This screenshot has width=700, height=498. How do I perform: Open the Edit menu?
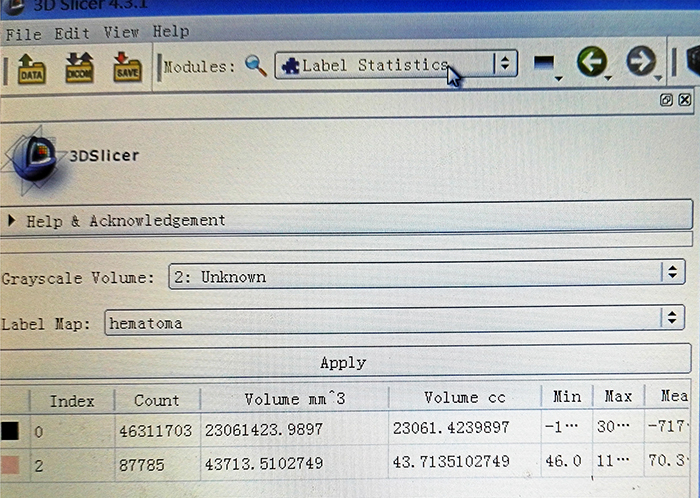tap(72, 33)
